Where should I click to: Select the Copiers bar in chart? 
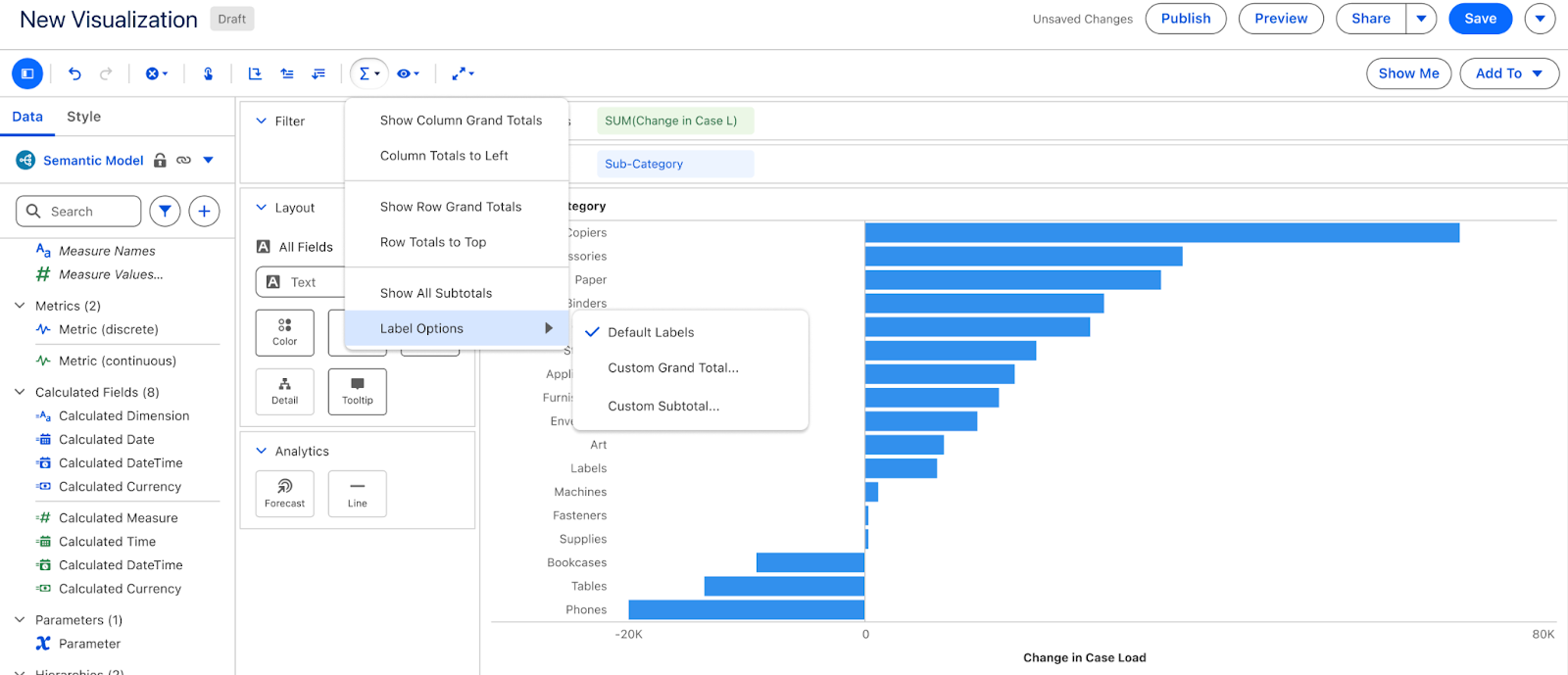tap(1162, 233)
